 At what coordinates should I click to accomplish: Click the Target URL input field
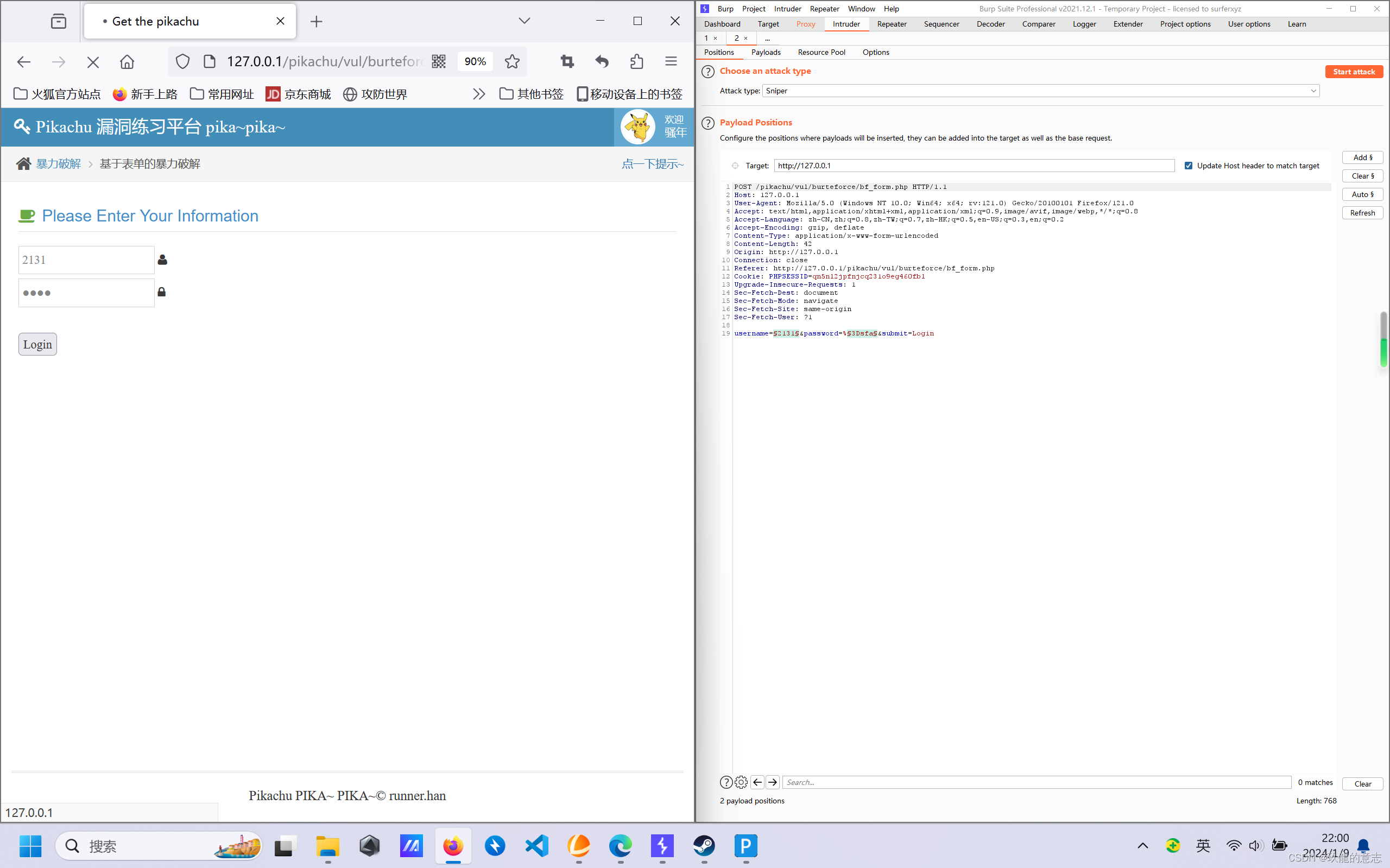pyautogui.click(x=974, y=166)
